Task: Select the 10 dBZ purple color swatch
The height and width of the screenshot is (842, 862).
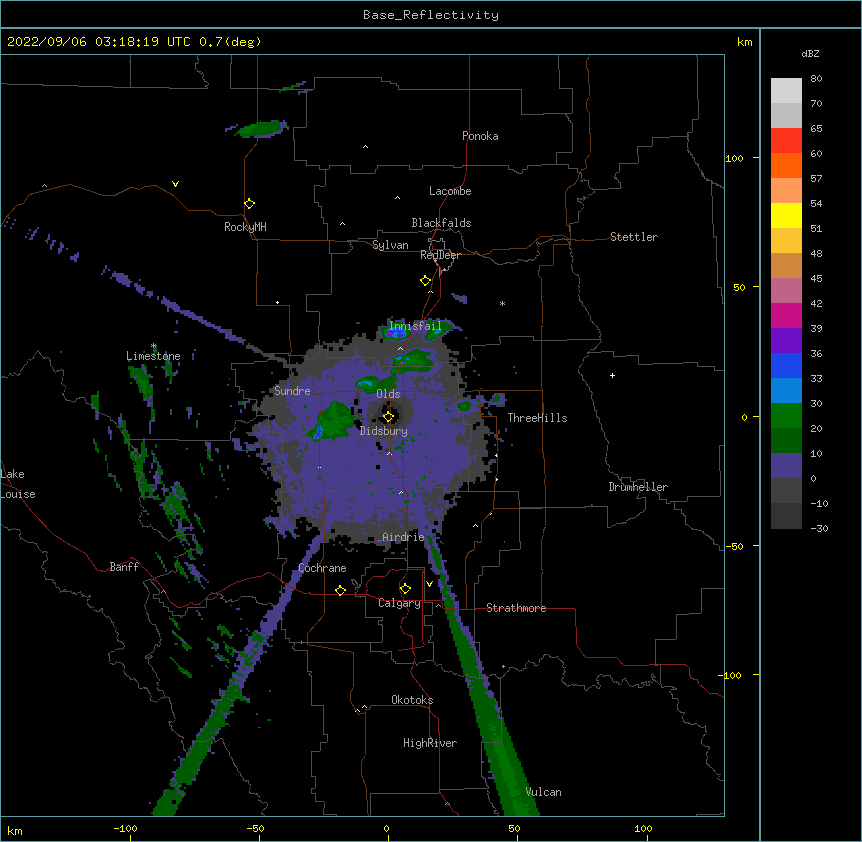Action: (x=786, y=466)
